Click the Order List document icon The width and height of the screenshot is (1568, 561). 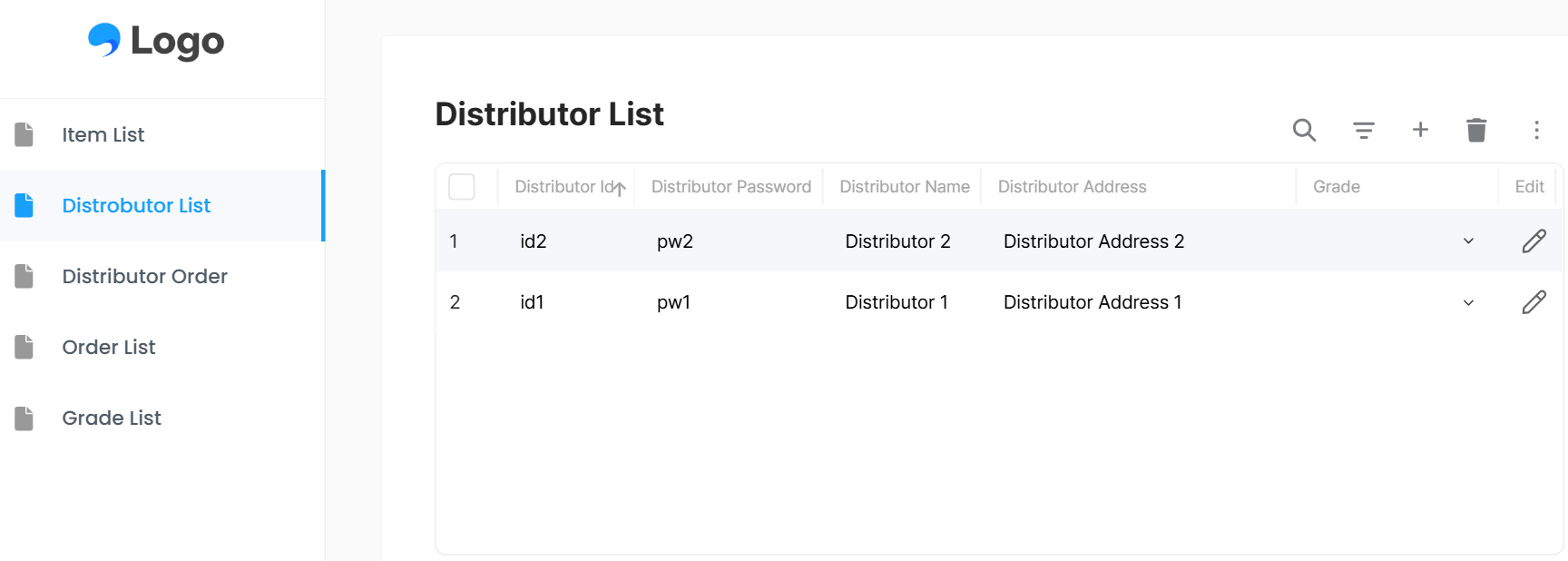[x=24, y=347]
